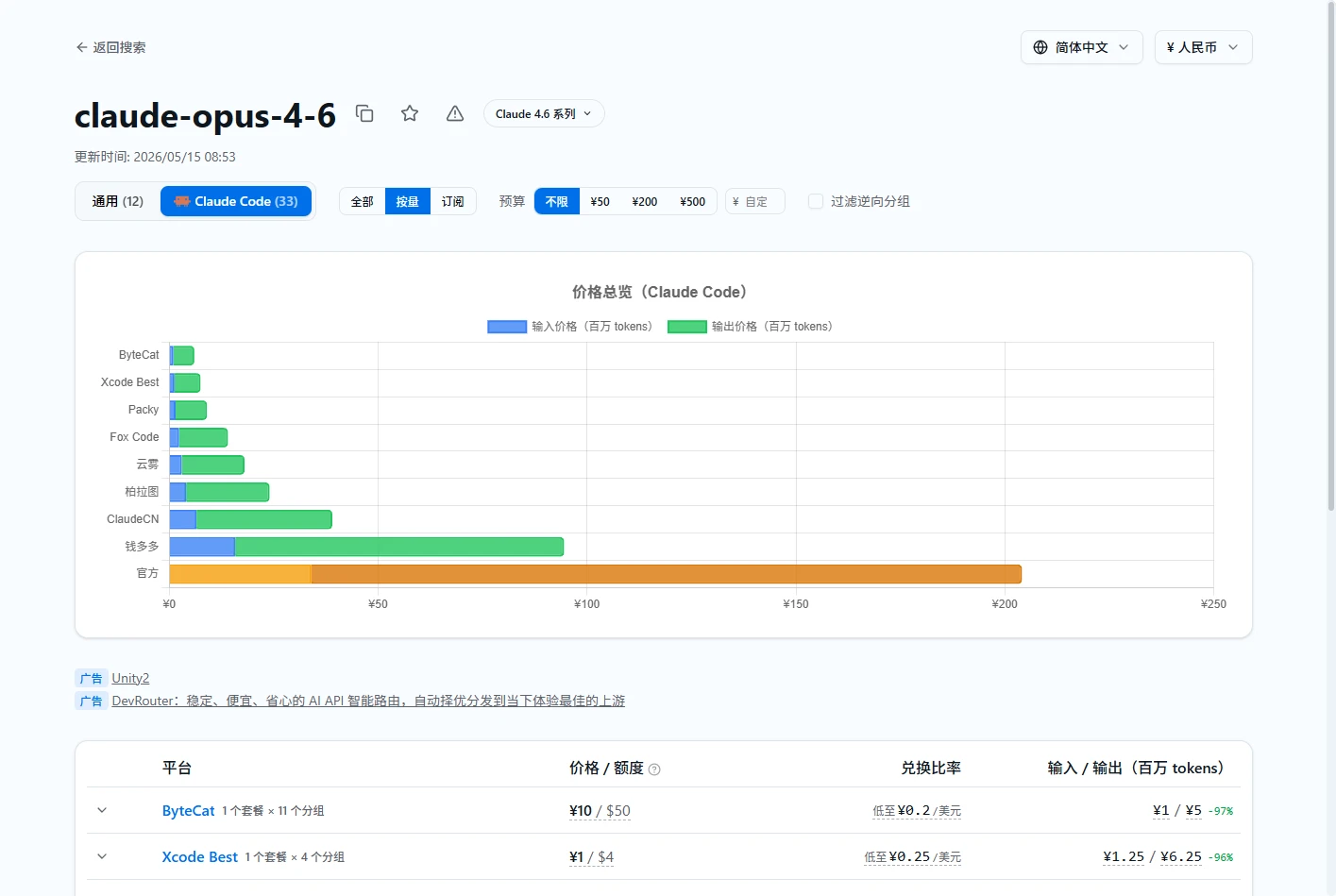Screen dimensions: 1336x896
Task: Click the globe icon in language selector
Action: [1040, 47]
